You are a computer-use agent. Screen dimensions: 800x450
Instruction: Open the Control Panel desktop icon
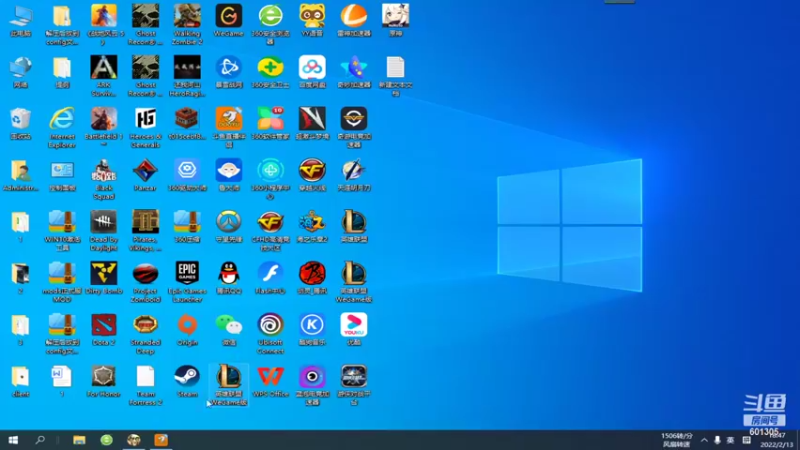(62, 175)
